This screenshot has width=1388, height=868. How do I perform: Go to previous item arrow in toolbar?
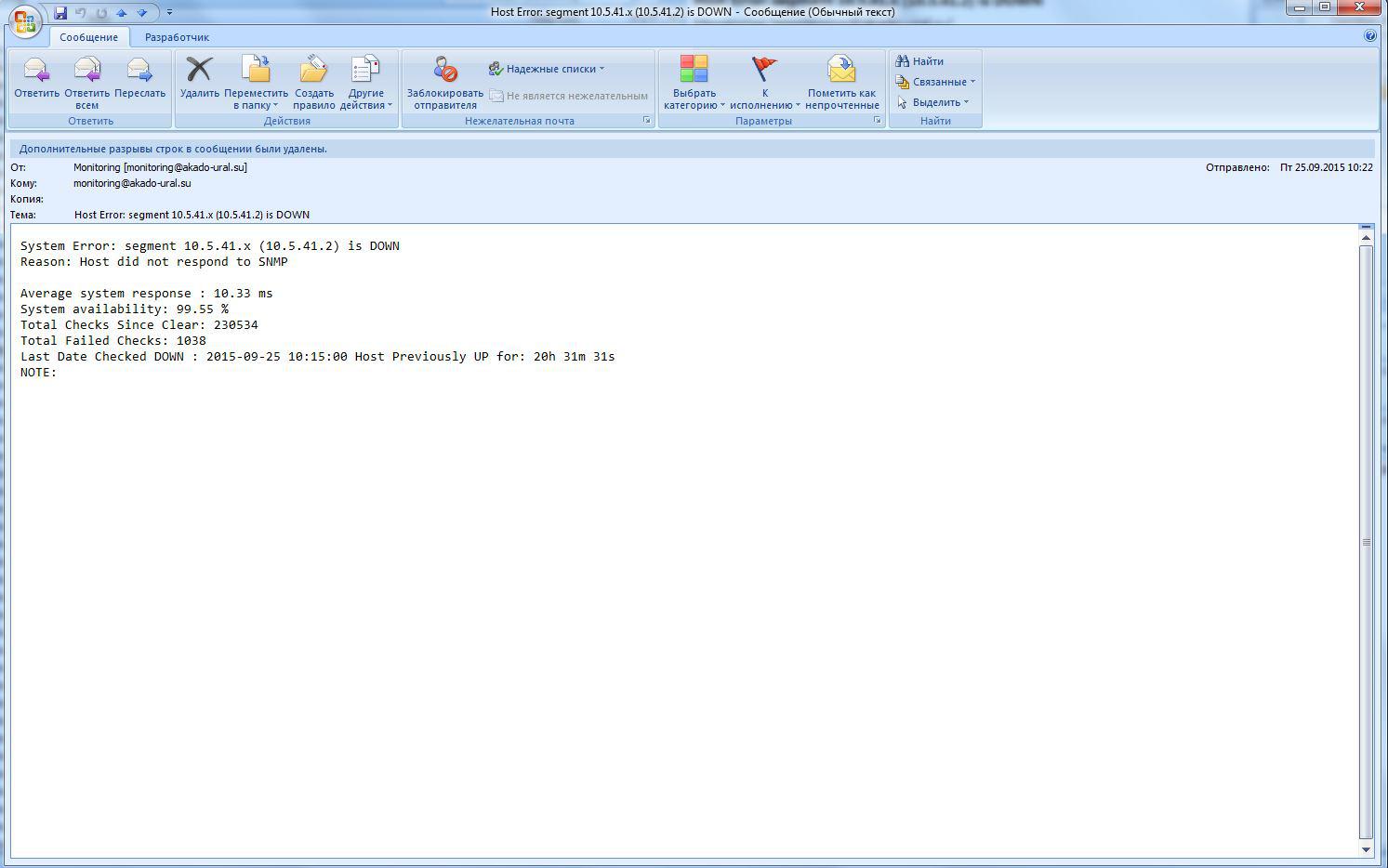click(x=121, y=13)
